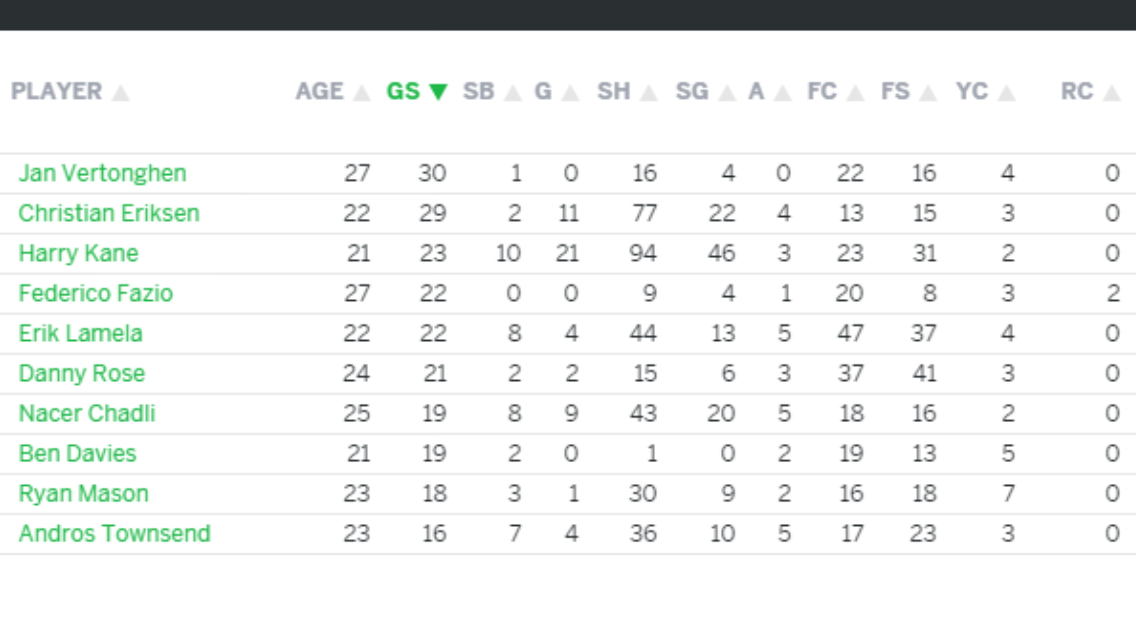Click the SG column sort triangle
1136x640 pixels.
[727, 93]
